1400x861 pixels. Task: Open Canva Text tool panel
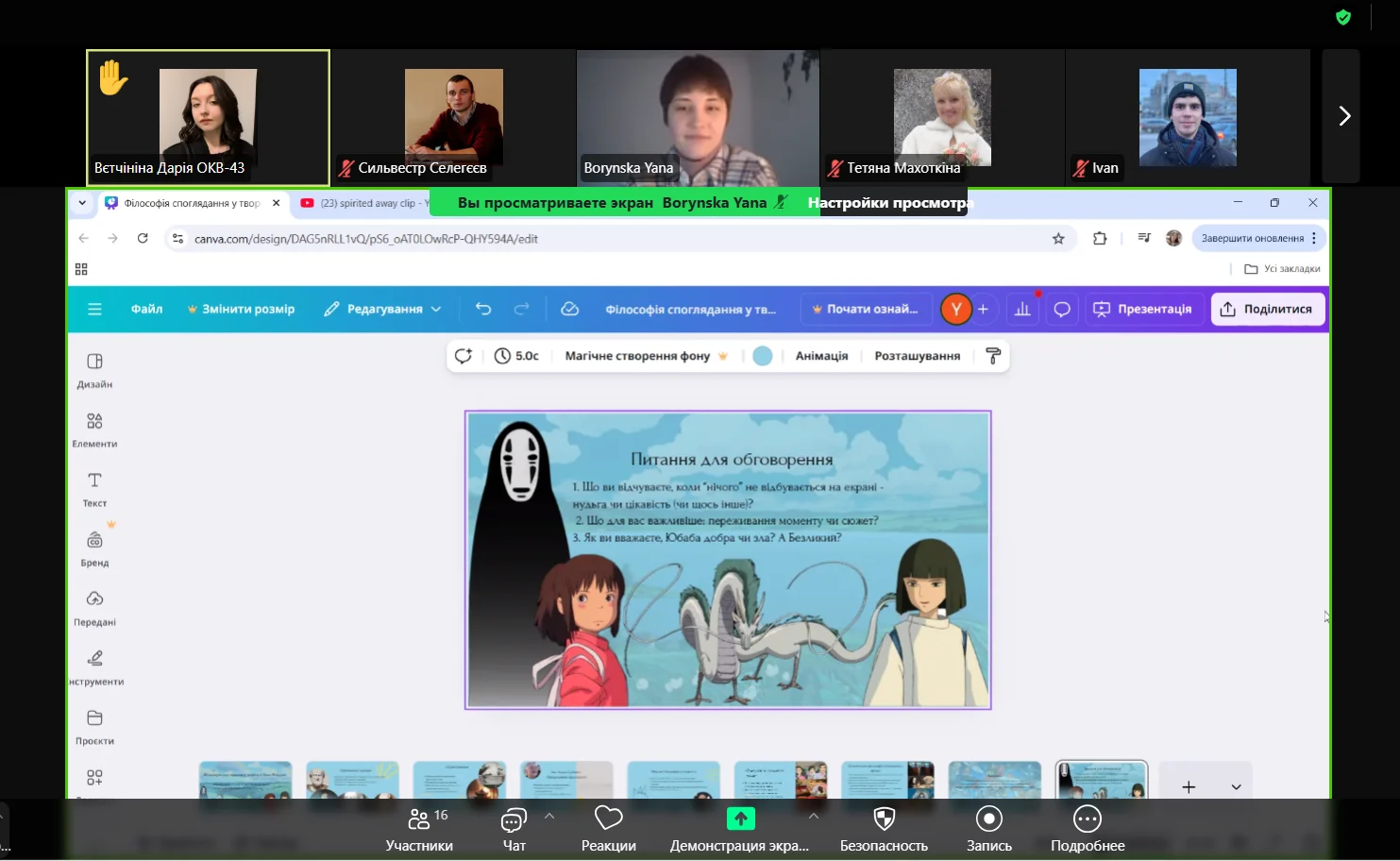(94, 488)
